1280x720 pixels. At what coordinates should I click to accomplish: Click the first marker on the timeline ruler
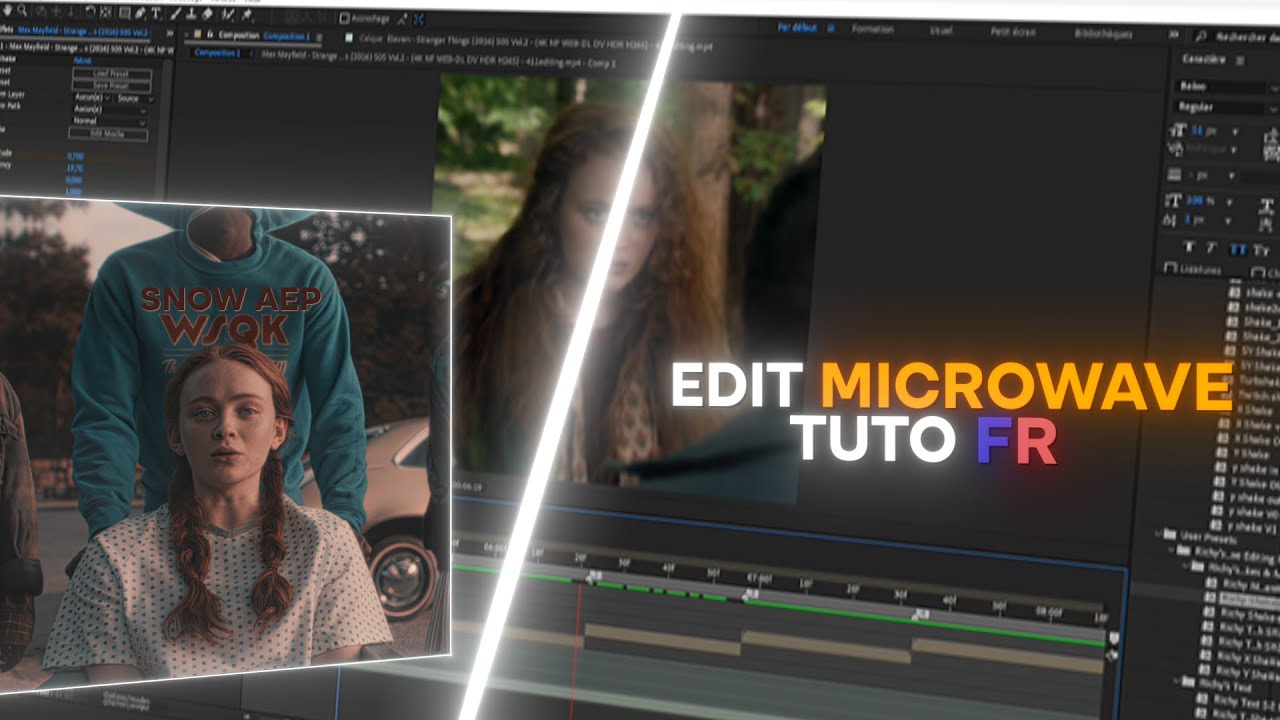[594, 575]
